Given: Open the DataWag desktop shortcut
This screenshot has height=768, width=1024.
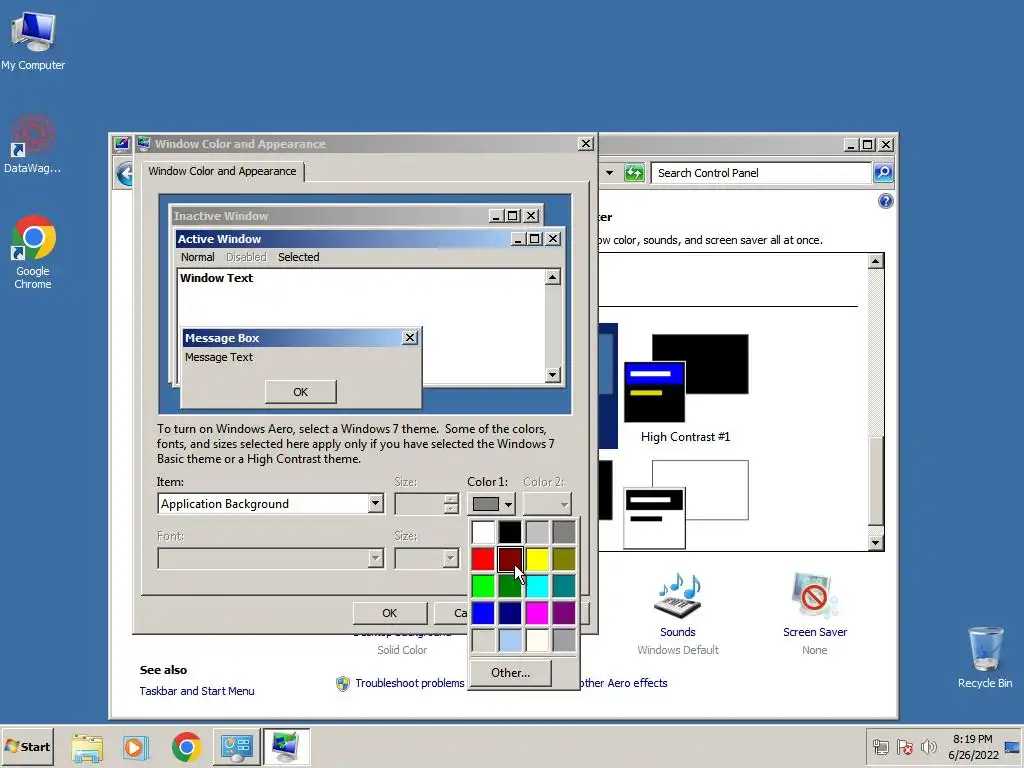Looking at the screenshot, I should click(33, 144).
